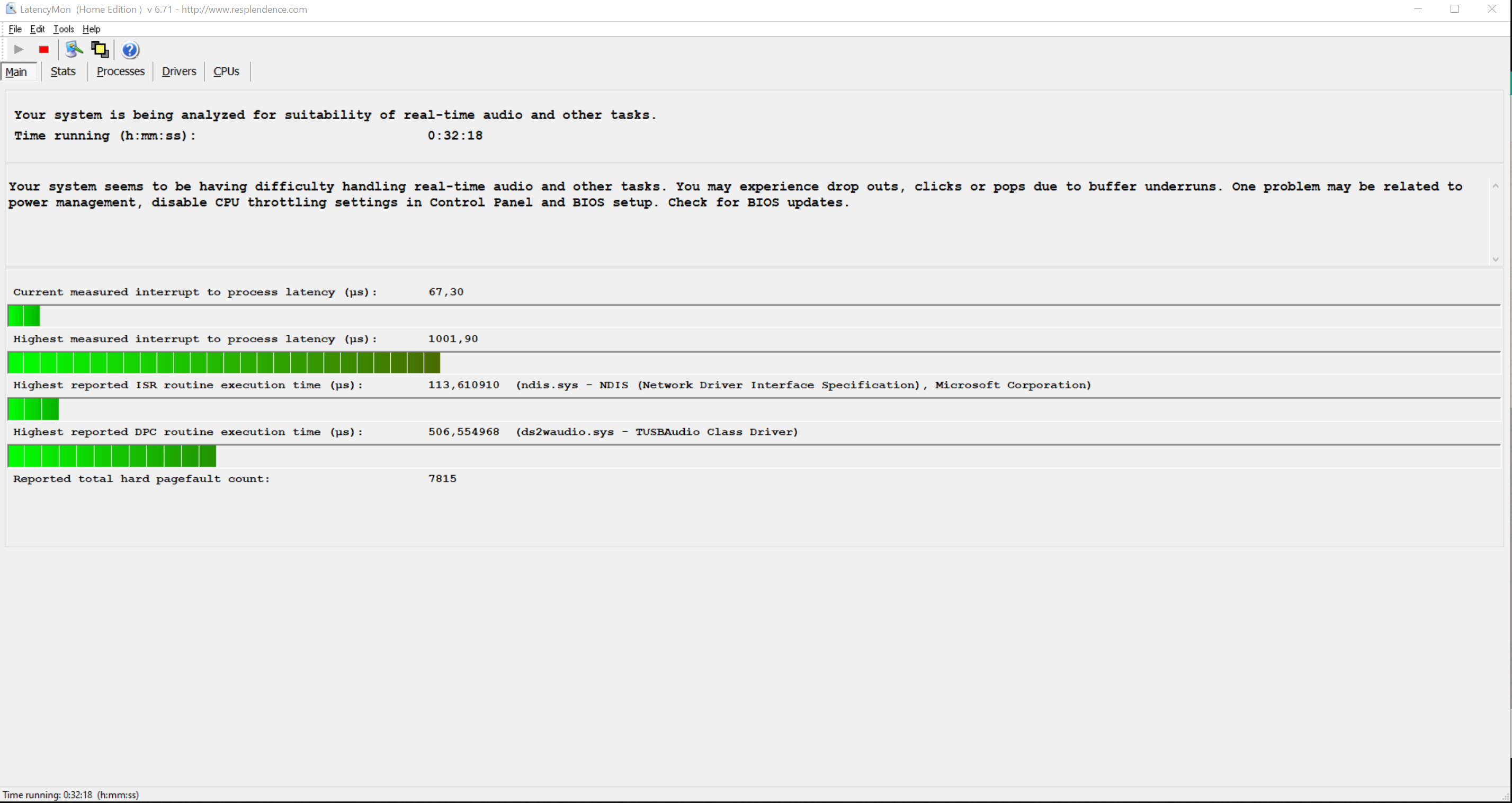Image resolution: width=1512 pixels, height=803 pixels.
Task: Click the yellow overlapping windows toolbar icon
Action: pos(100,50)
